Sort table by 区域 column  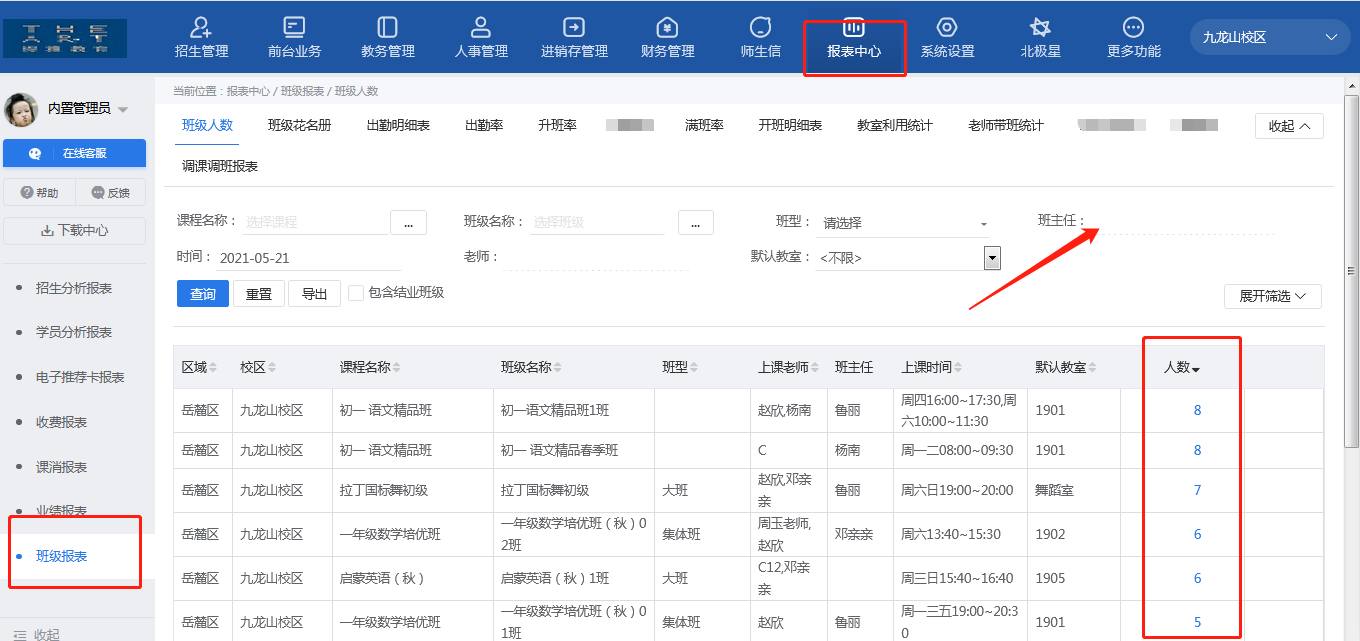(200, 367)
